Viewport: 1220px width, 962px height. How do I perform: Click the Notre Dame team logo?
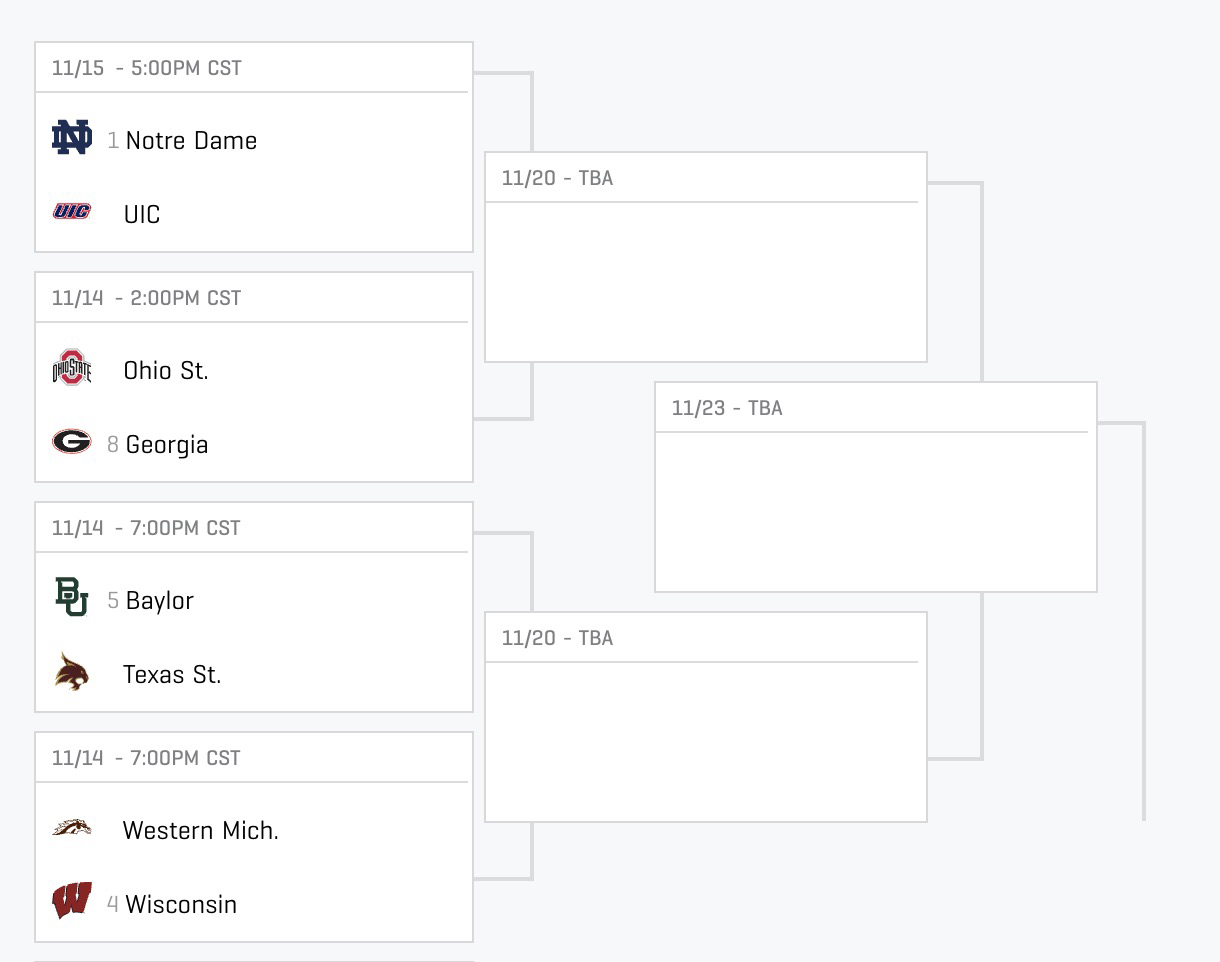(72, 138)
